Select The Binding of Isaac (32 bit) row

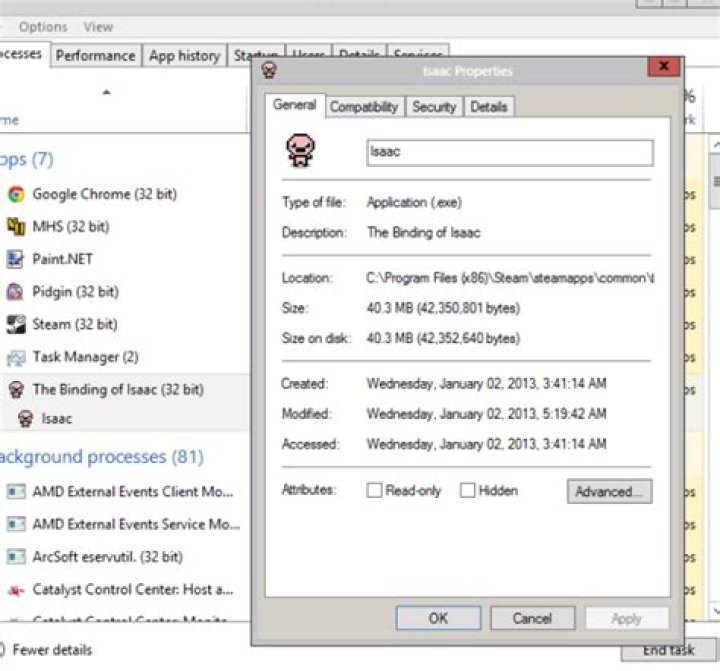tap(124, 389)
